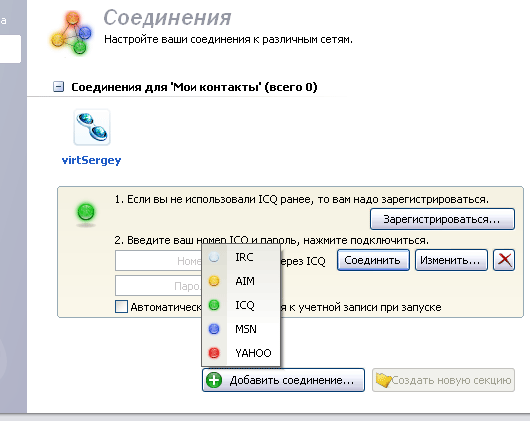Click the red YAHOO protocol icon
Screen dimensions: 530x421
coord(214,353)
